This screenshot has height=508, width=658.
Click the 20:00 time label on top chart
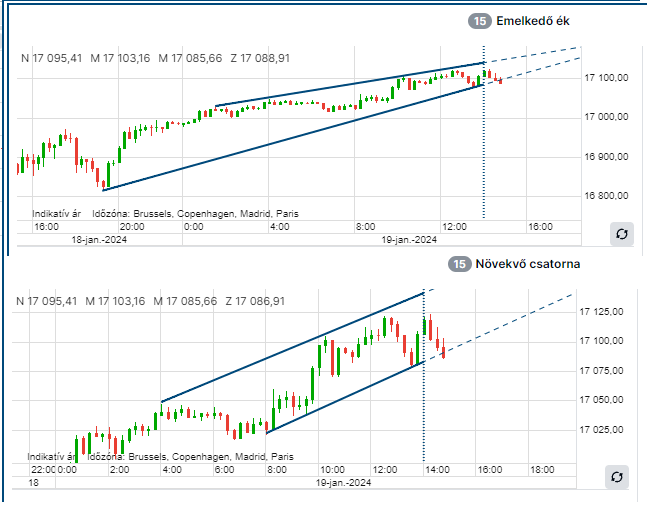(x=132, y=227)
